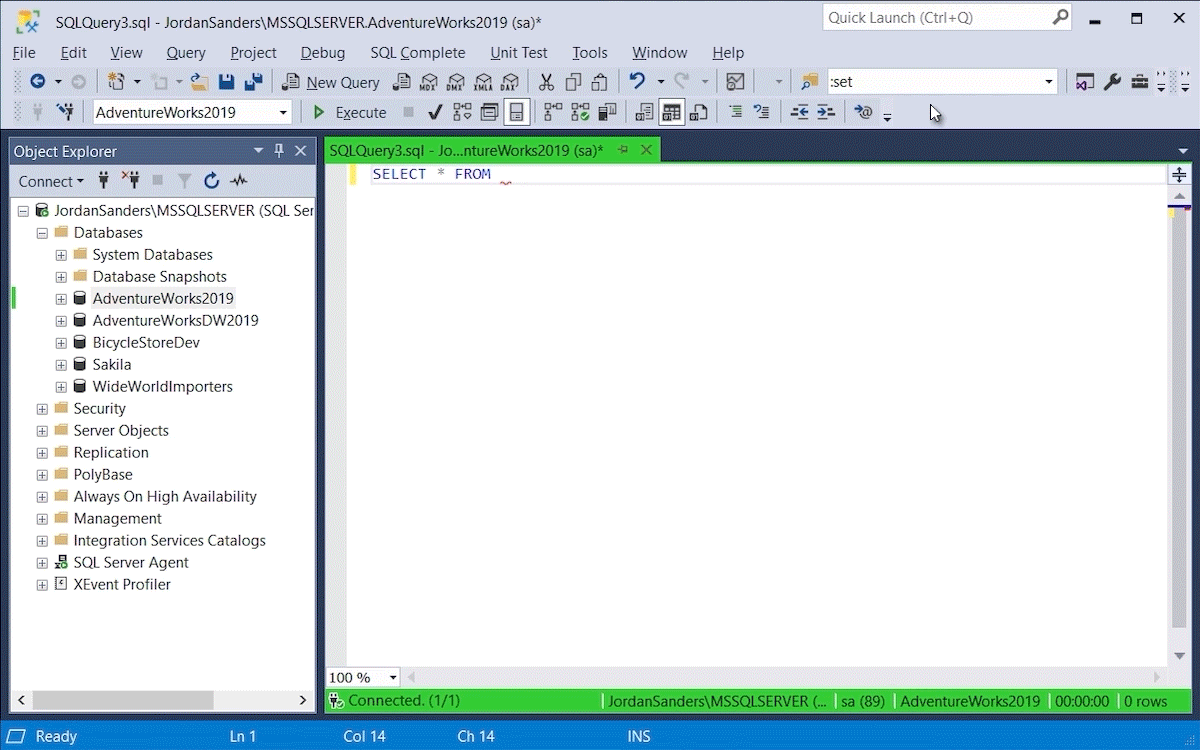Toggle Results to Grid mode
The image size is (1200, 750).
(671, 112)
